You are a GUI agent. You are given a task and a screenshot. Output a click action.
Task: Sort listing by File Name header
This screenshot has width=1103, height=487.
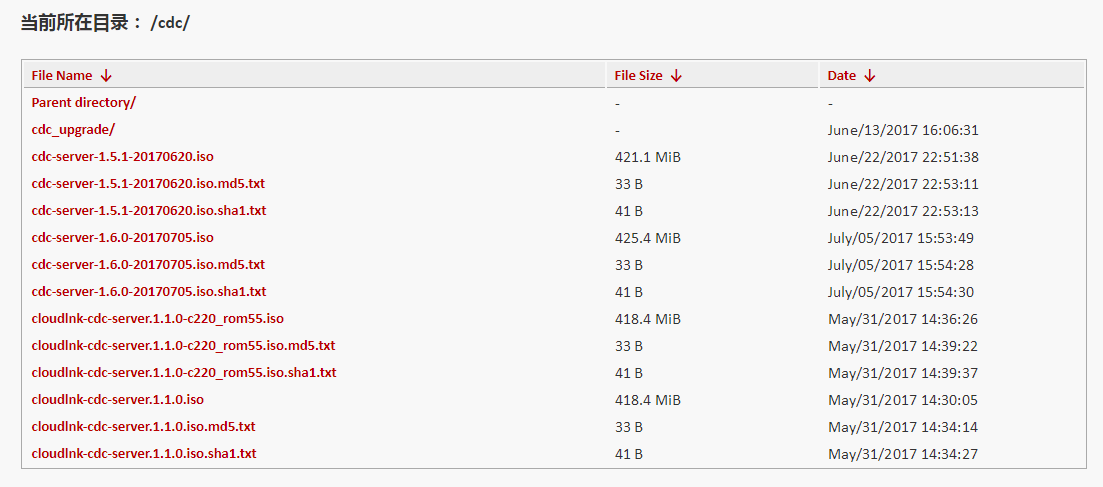click(x=62, y=76)
